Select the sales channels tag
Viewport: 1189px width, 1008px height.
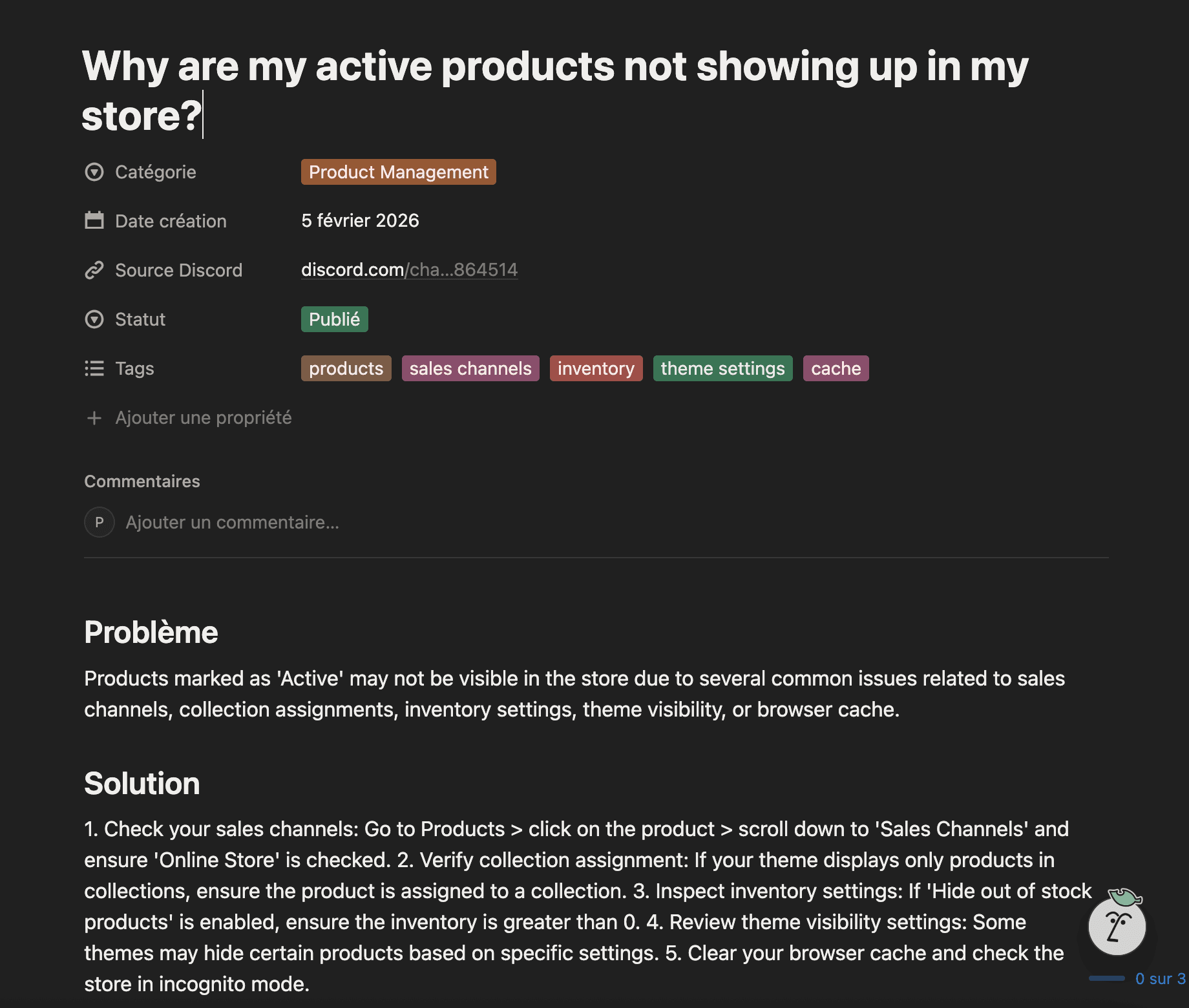470,368
